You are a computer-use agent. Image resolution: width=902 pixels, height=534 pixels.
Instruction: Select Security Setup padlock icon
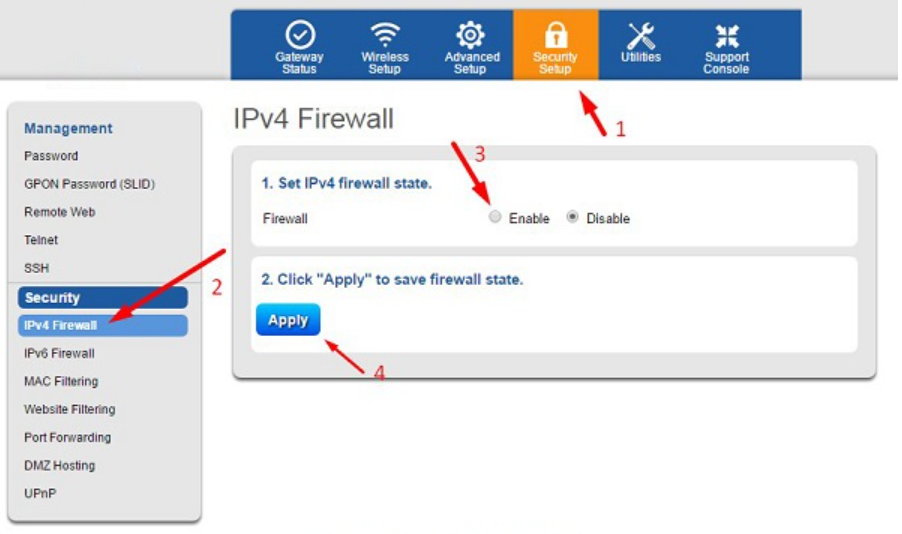(x=555, y=35)
